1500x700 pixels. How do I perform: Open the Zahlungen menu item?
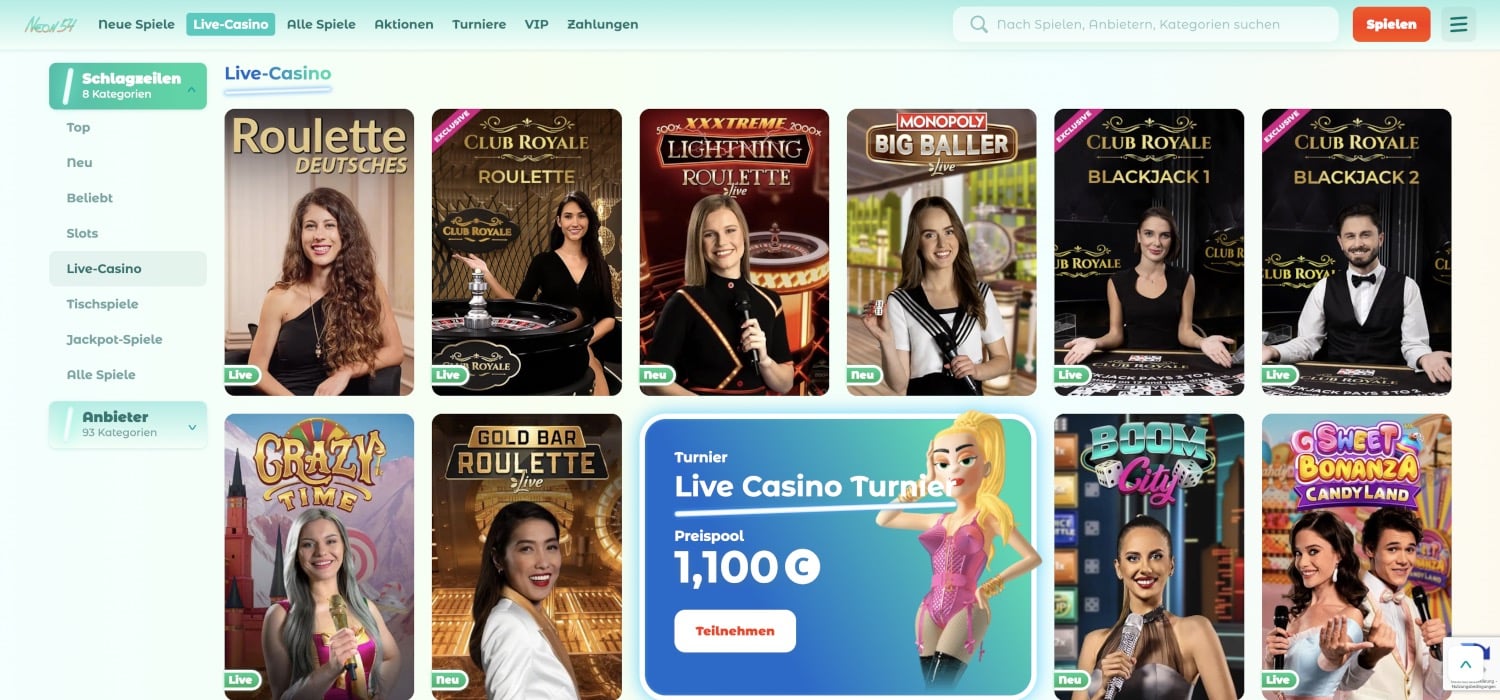coord(602,24)
